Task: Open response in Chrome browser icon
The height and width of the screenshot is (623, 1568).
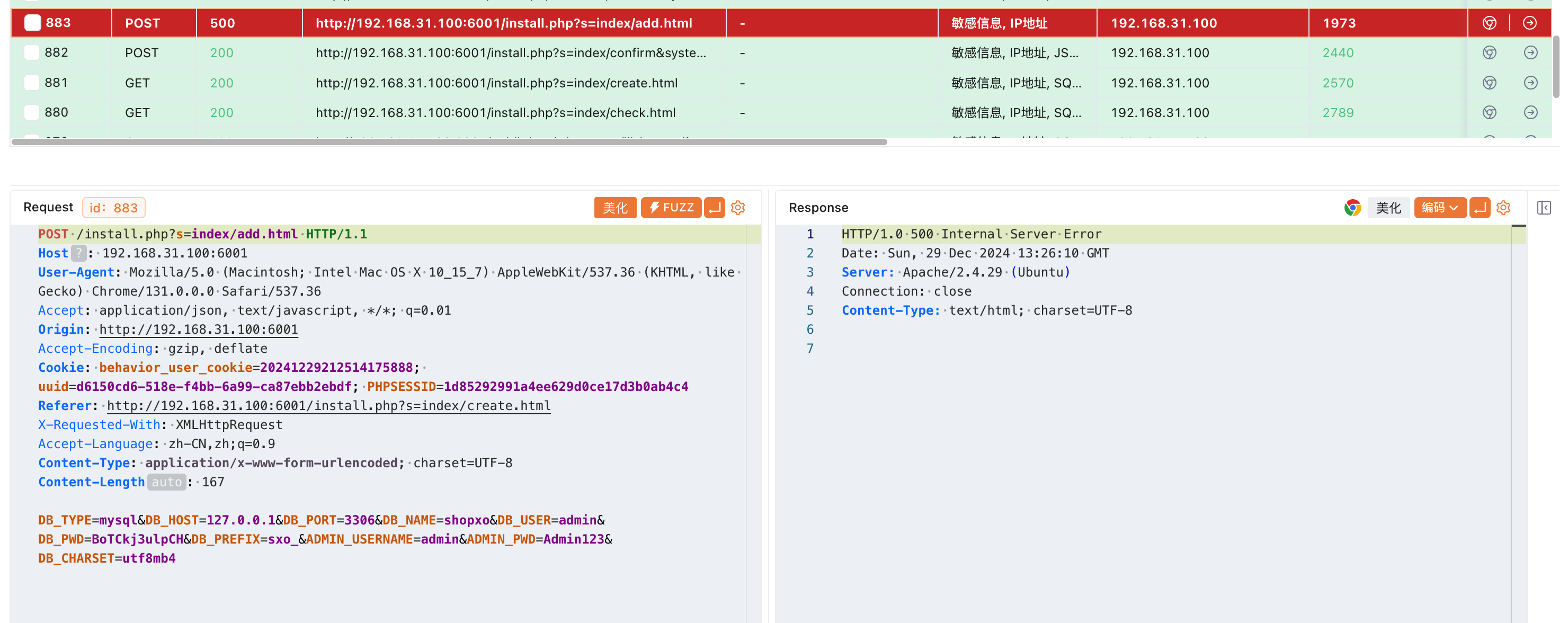Action: tap(1352, 208)
